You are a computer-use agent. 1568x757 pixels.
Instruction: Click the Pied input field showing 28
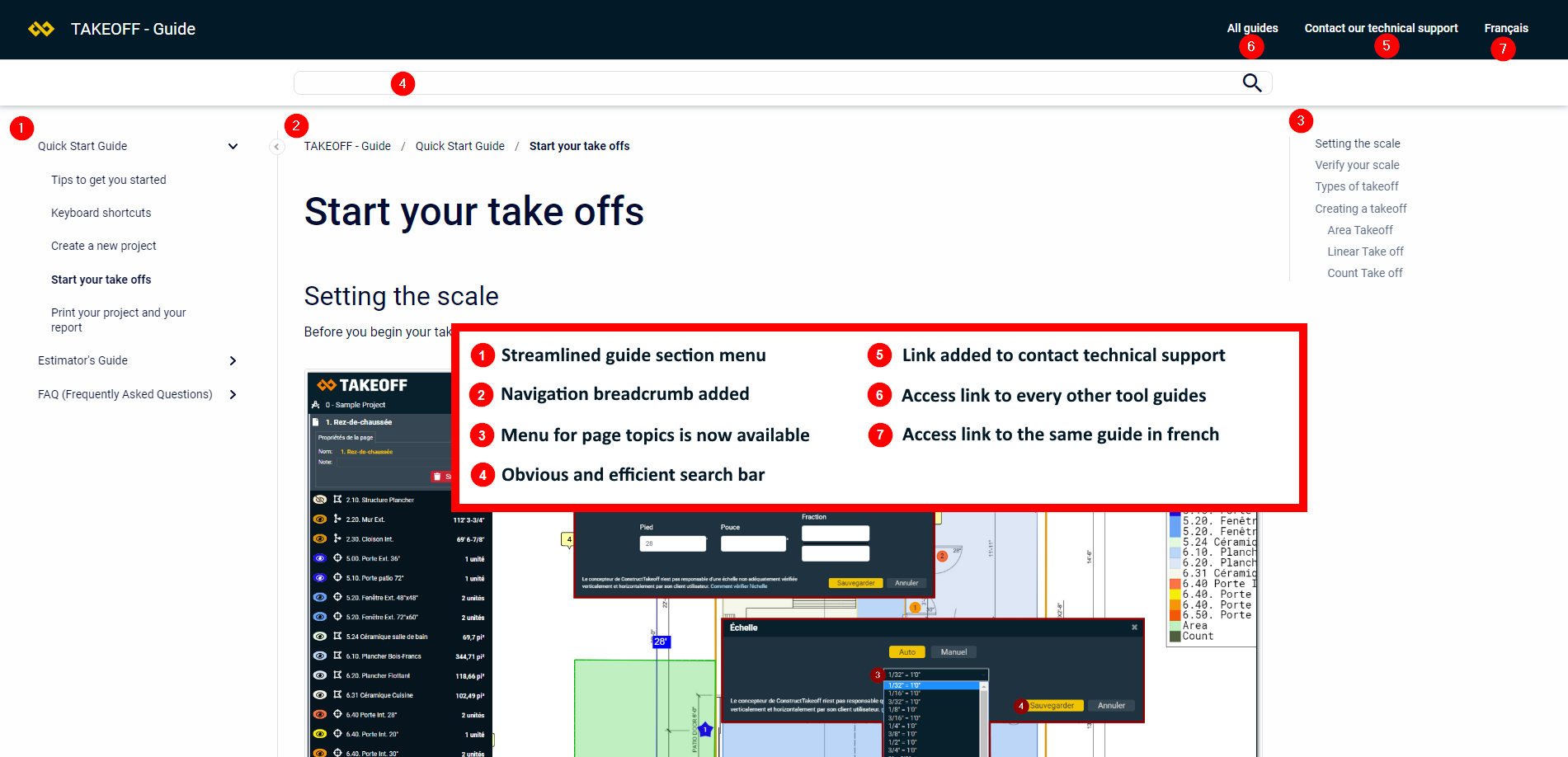tap(673, 543)
